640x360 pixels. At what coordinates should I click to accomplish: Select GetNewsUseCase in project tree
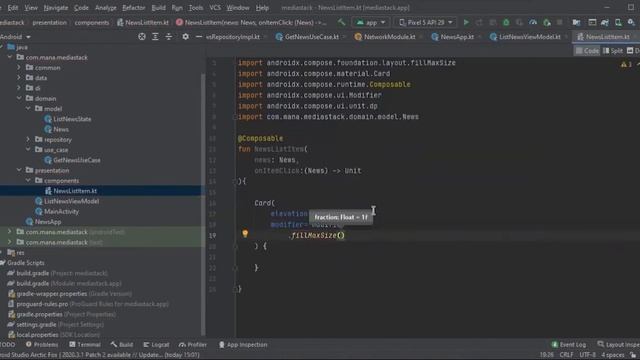tap(77, 160)
